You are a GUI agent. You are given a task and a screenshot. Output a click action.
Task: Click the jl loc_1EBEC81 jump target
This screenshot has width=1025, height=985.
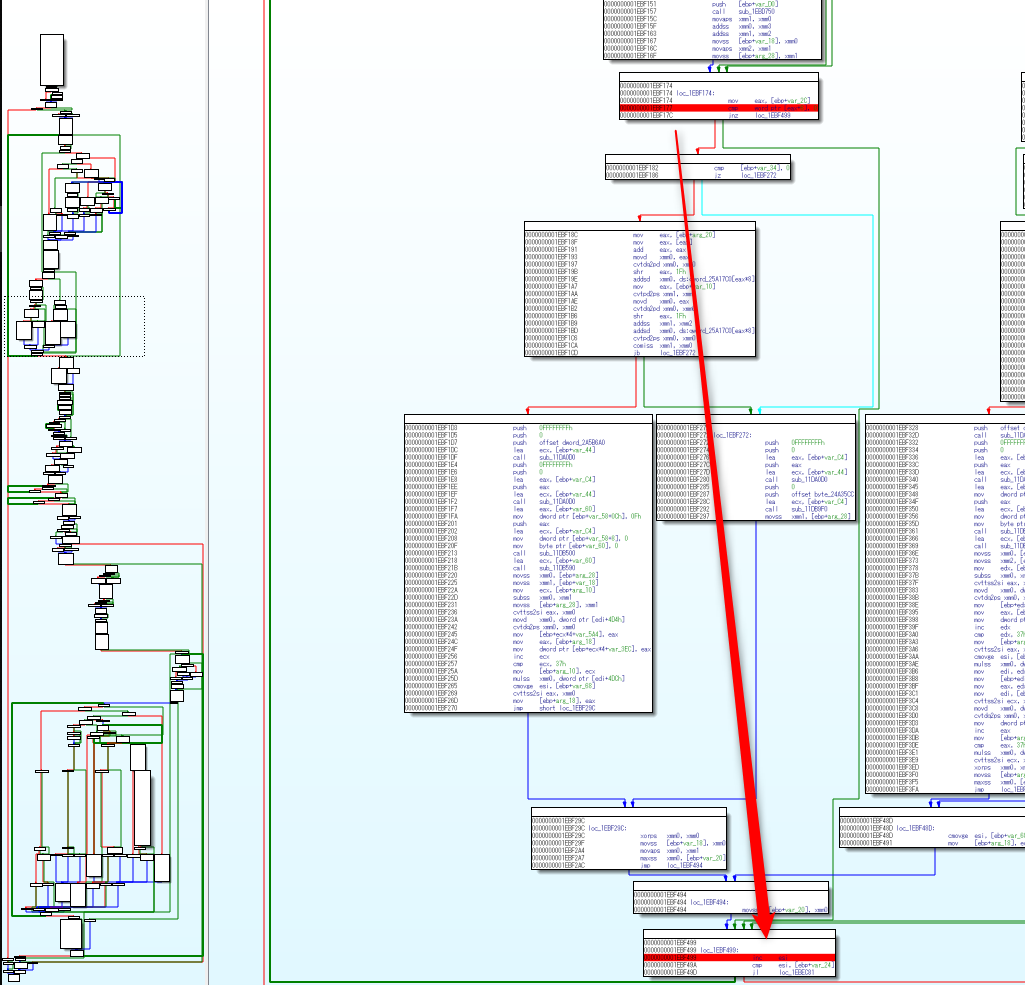click(x=797, y=972)
